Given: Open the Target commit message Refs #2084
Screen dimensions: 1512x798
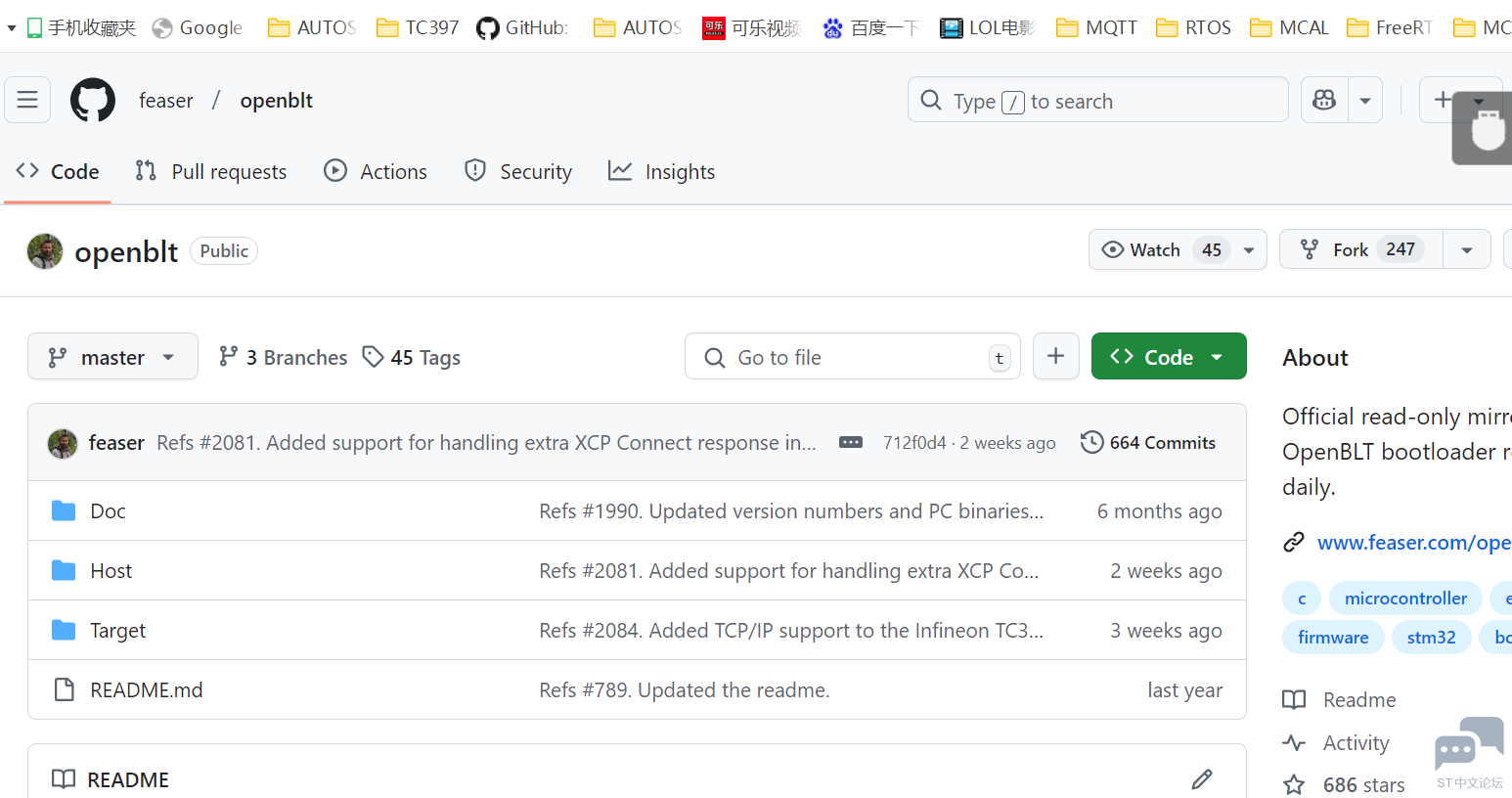Looking at the screenshot, I should click(791, 630).
